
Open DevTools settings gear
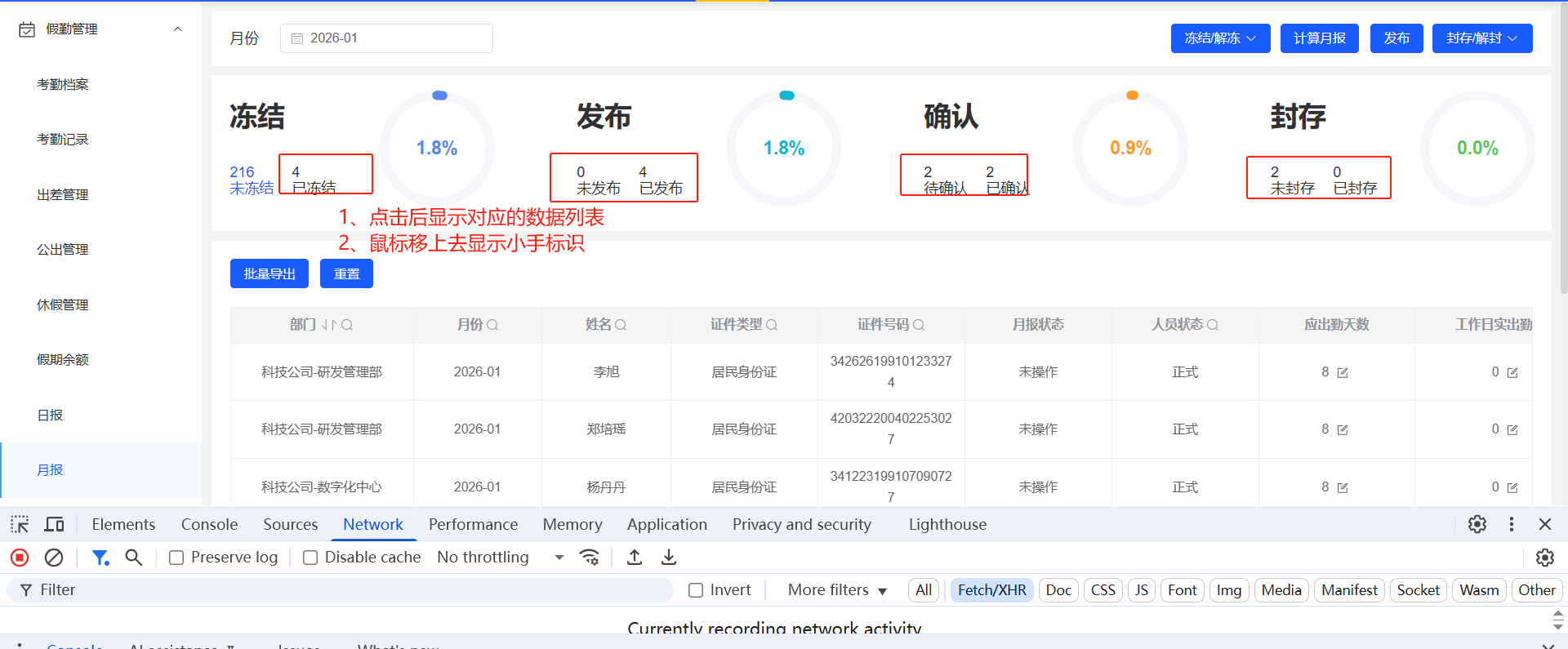click(x=1477, y=524)
